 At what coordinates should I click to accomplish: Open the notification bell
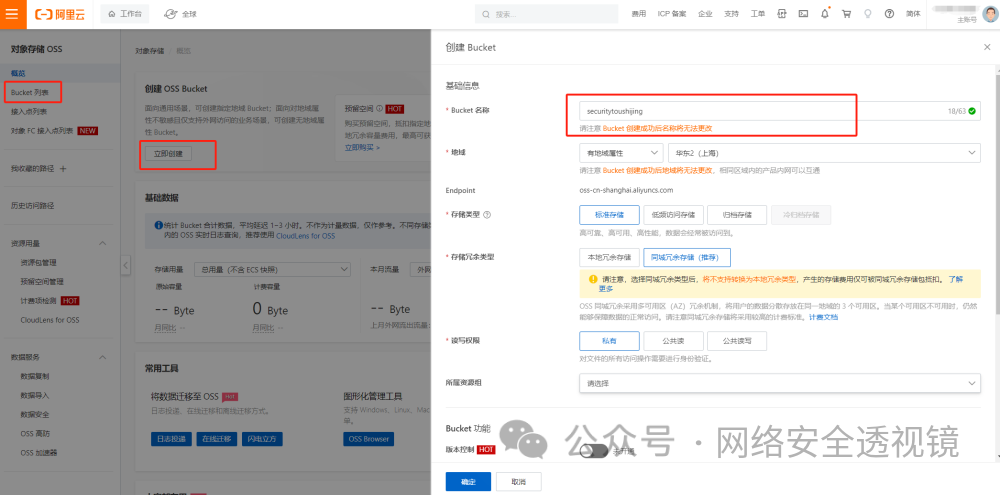point(825,14)
